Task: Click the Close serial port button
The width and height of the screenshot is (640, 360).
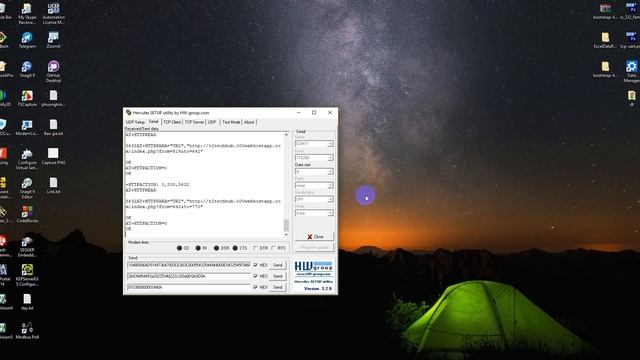Action: click(x=314, y=237)
